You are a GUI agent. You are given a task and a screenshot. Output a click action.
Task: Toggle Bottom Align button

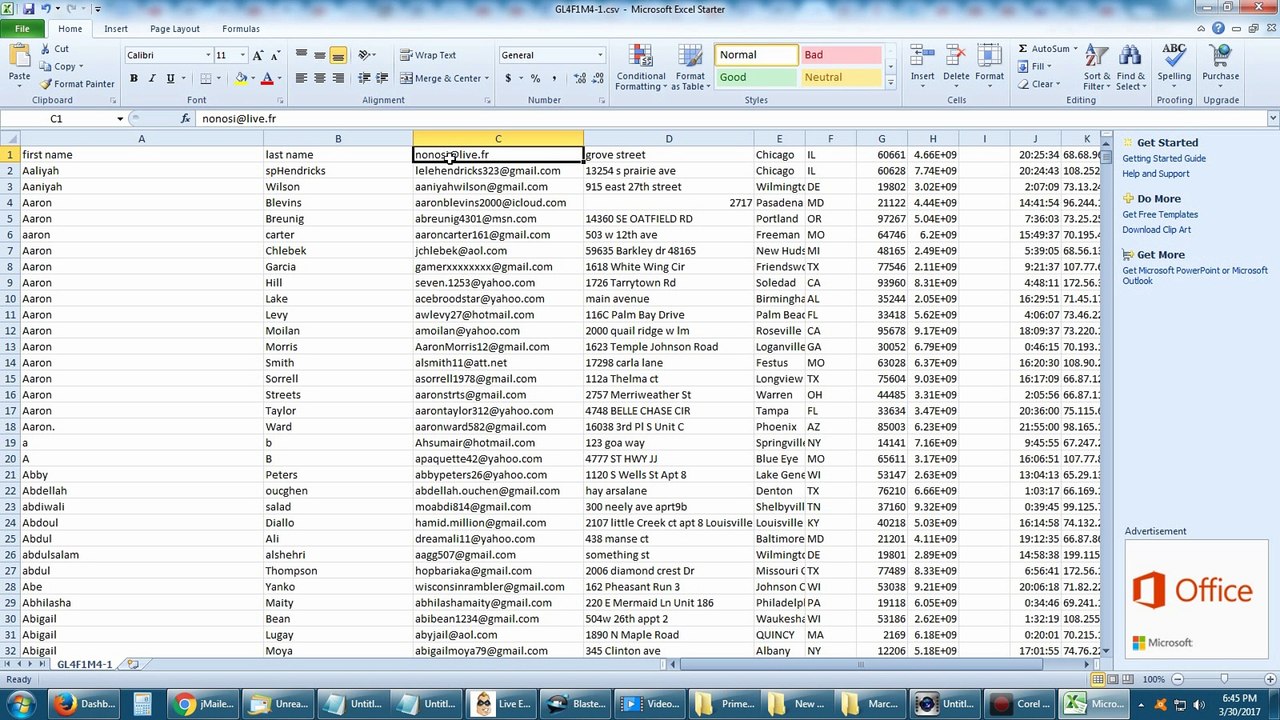[338, 55]
